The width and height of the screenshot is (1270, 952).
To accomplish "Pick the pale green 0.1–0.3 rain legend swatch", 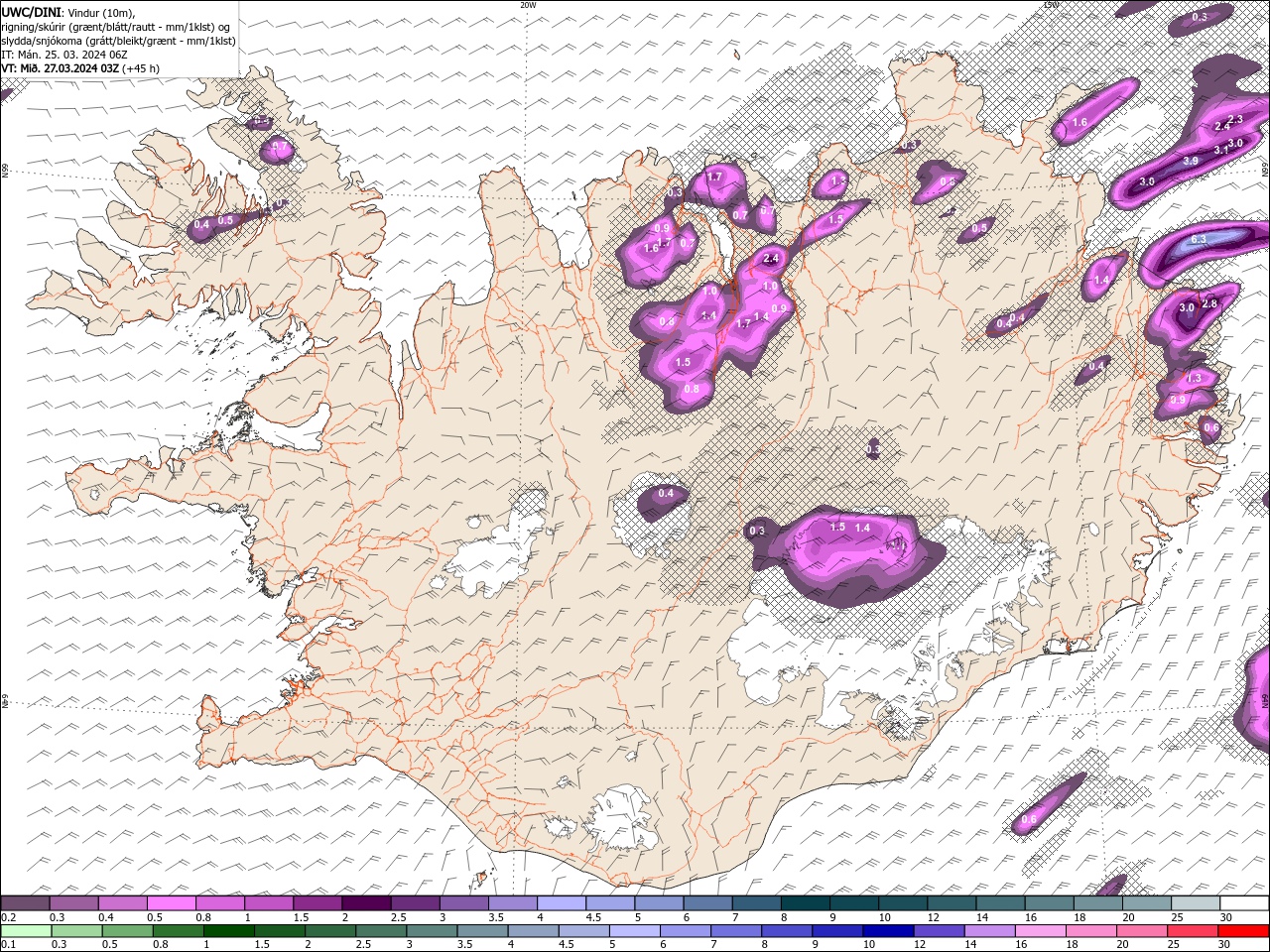I will coord(27,931).
